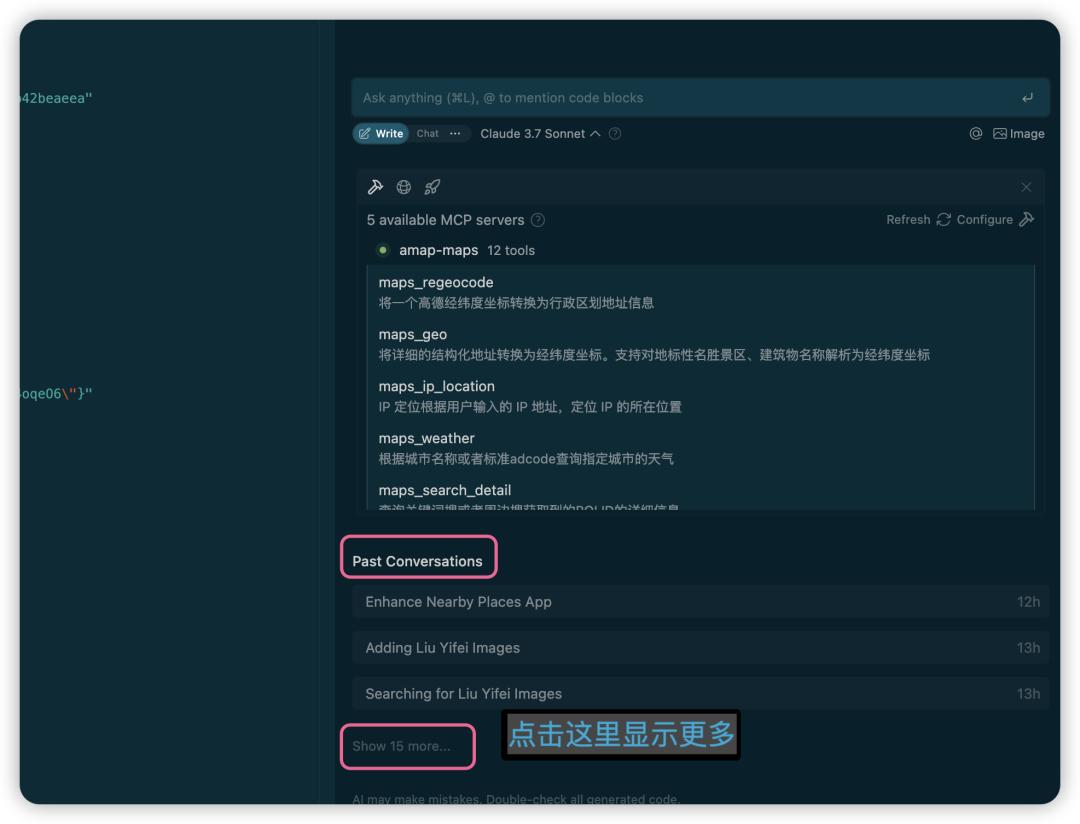This screenshot has height=824, width=1080.
Task: Switch to Chat mode
Action: 428,134
